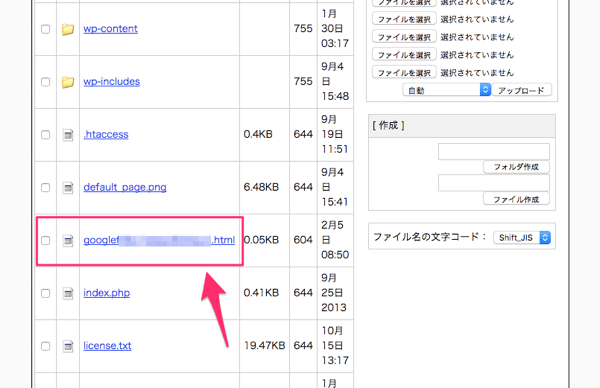Image resolution: width=600 pixels, height=388 pixels.
Task: Tick the checkbox for the google .html file
Action: (46, 240)
